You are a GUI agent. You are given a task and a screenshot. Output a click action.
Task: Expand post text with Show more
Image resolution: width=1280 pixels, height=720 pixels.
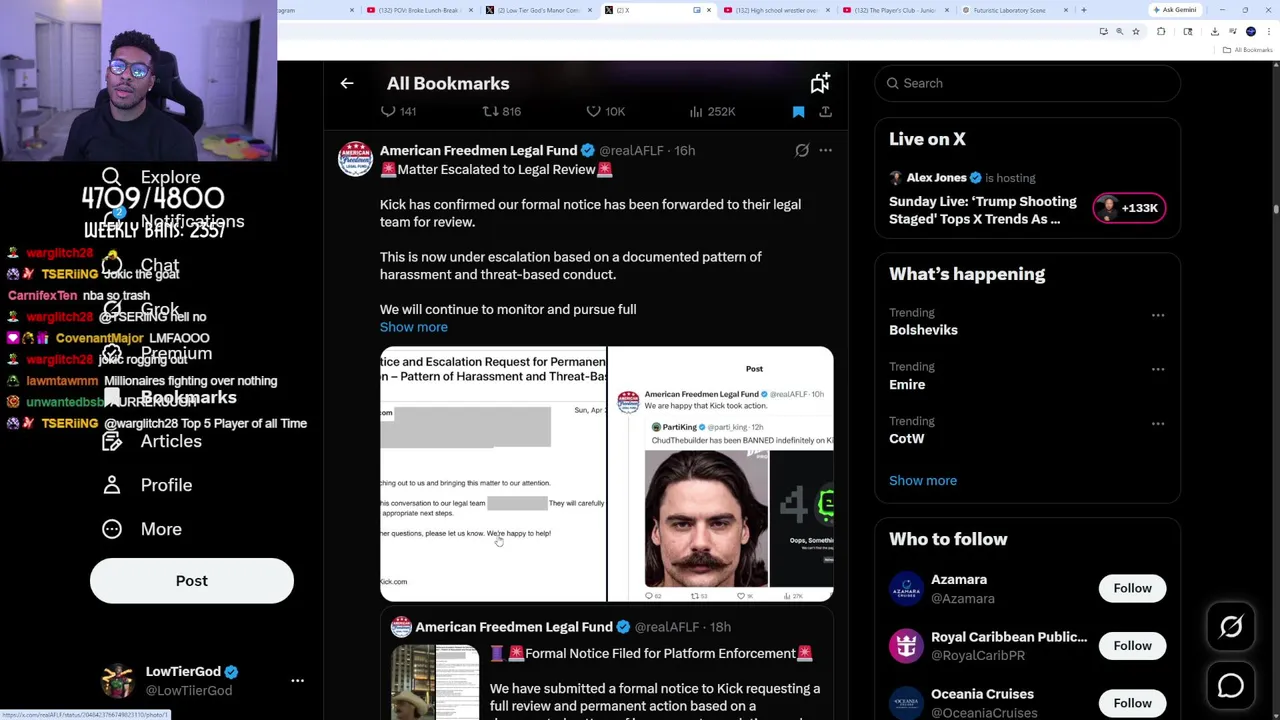(414, 327)
